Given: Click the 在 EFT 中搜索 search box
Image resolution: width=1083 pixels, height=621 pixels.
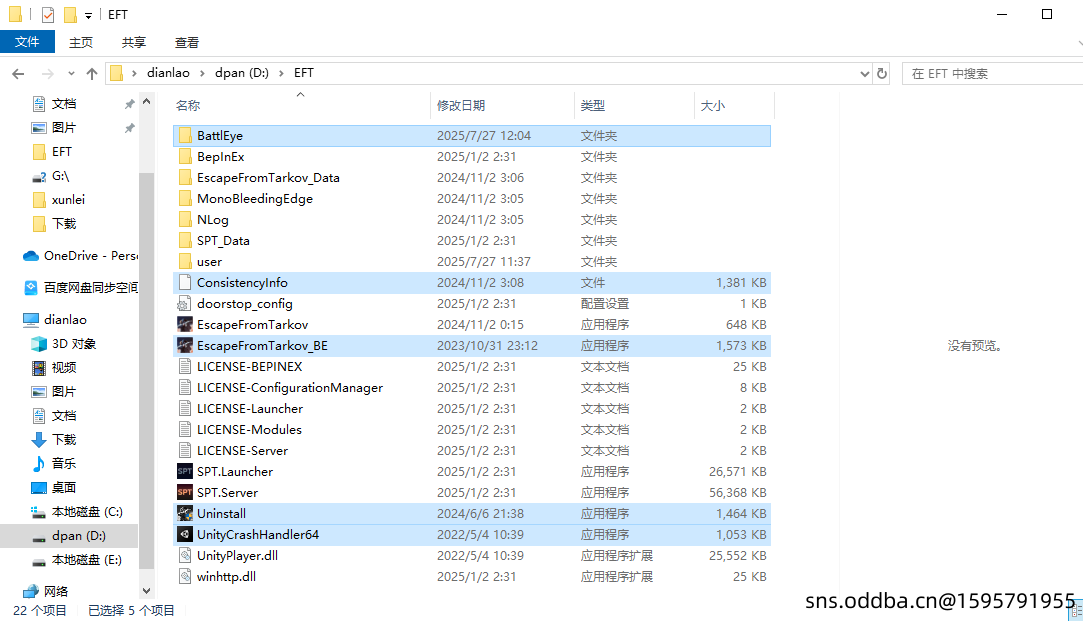Looking at the screenshot, I should 993,73.
